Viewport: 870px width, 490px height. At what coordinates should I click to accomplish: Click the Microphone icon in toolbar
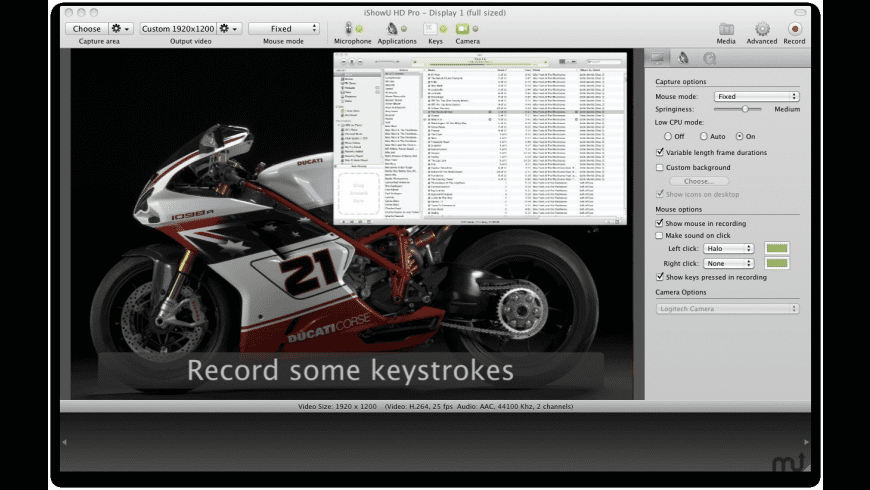[x=348, y=28]
